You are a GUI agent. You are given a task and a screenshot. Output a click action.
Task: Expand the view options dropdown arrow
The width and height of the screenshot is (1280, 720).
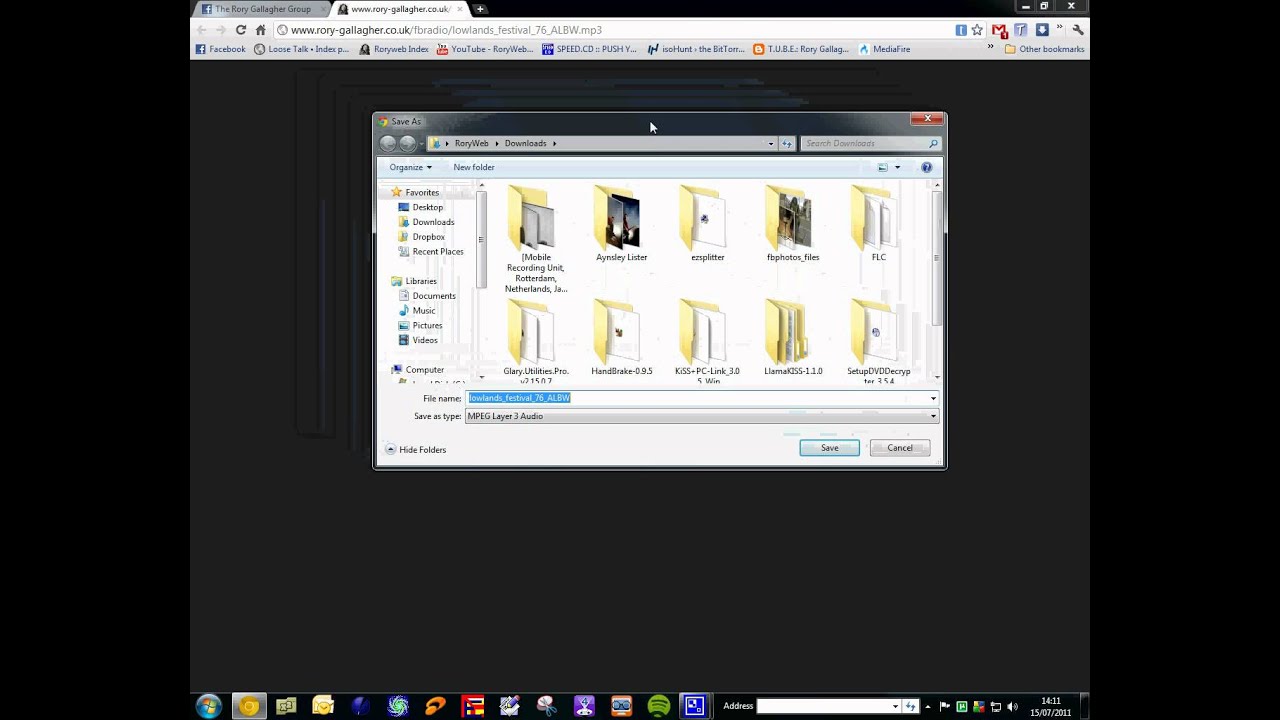click(x=897, y=167)
